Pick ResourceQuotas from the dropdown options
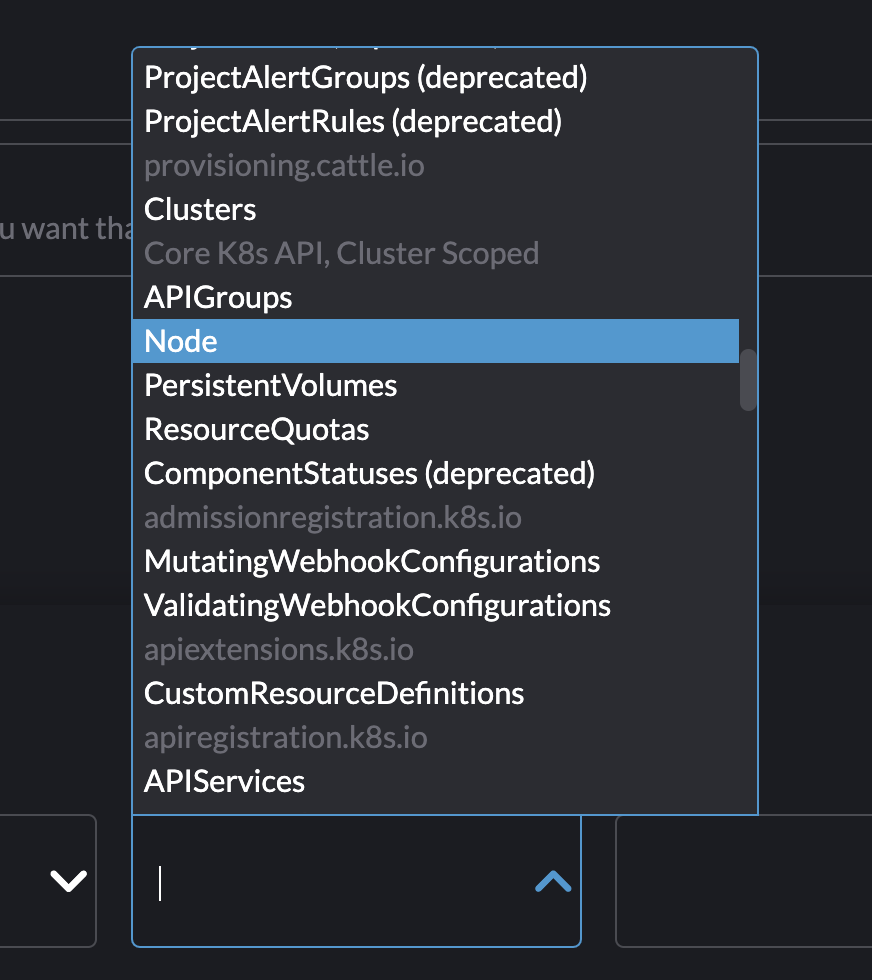Image resolution: width=872 pixels, height=980 pixels. pos(256,429)
